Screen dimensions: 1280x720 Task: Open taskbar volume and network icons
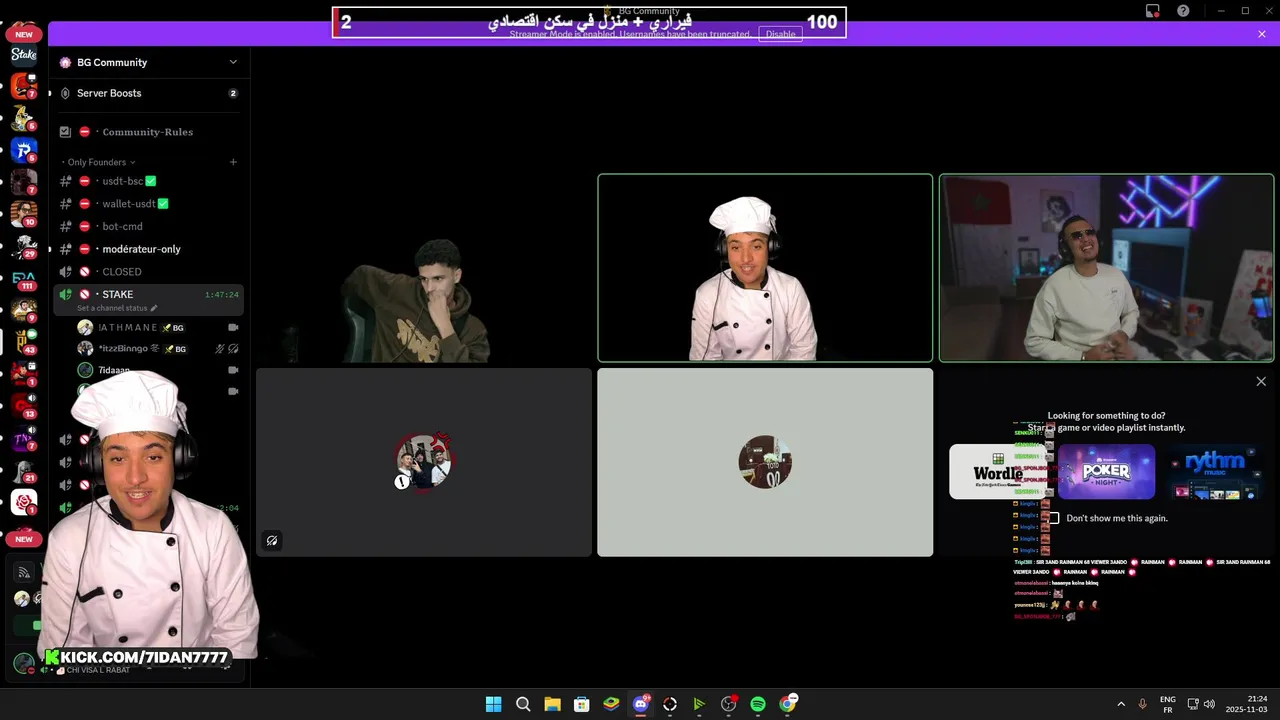click(1202, 704)
